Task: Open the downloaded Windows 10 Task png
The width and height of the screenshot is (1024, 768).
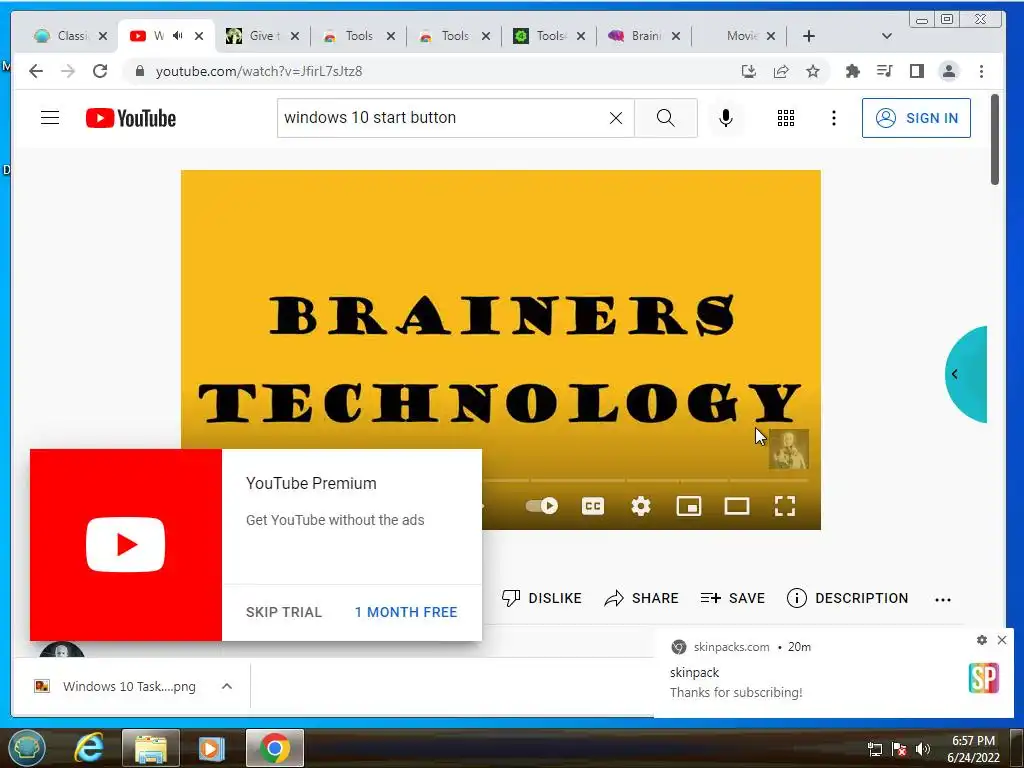Action: point(116,686)
